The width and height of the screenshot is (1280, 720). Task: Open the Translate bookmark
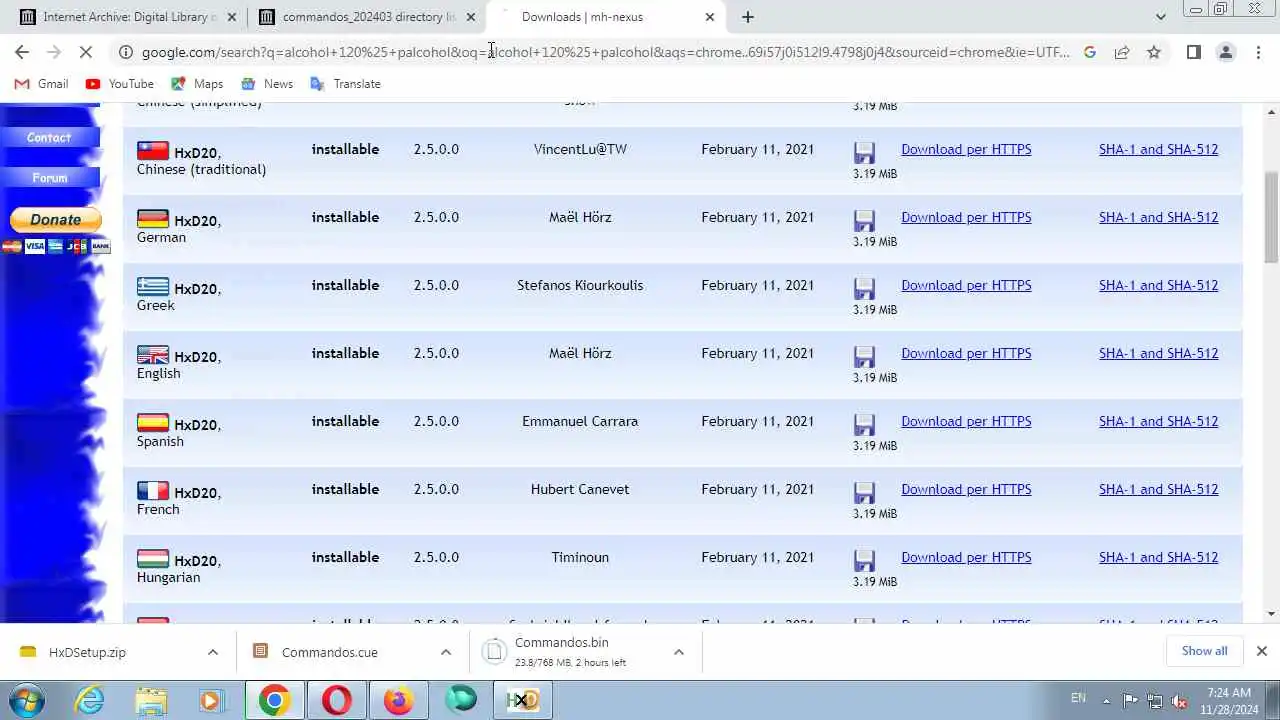point(346,84)
